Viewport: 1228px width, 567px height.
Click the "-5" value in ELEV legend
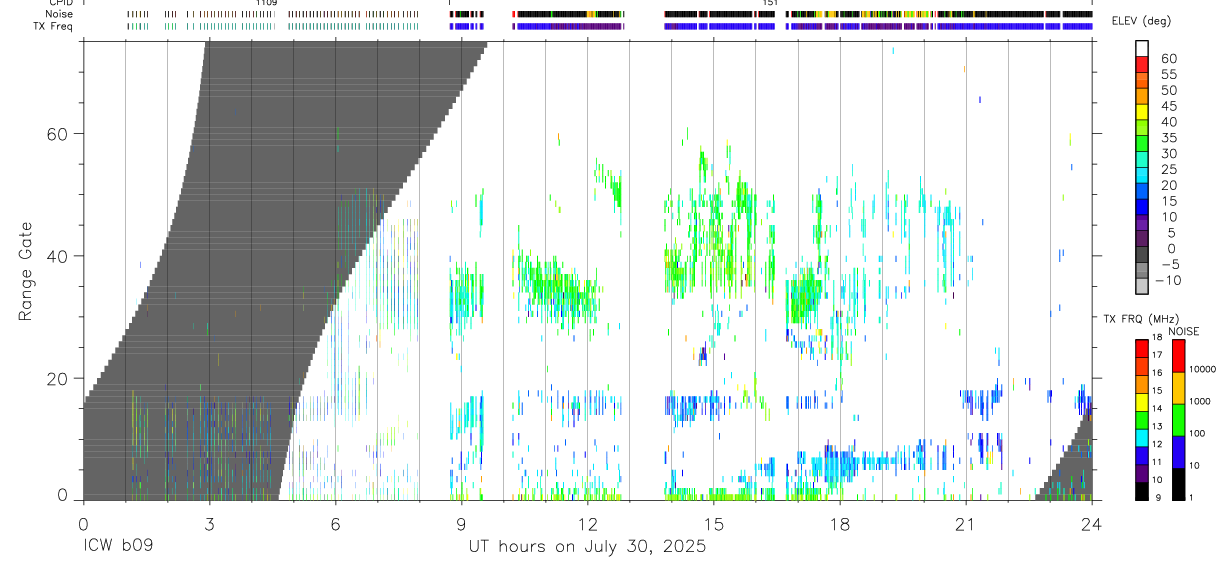tap(1169, 264)
